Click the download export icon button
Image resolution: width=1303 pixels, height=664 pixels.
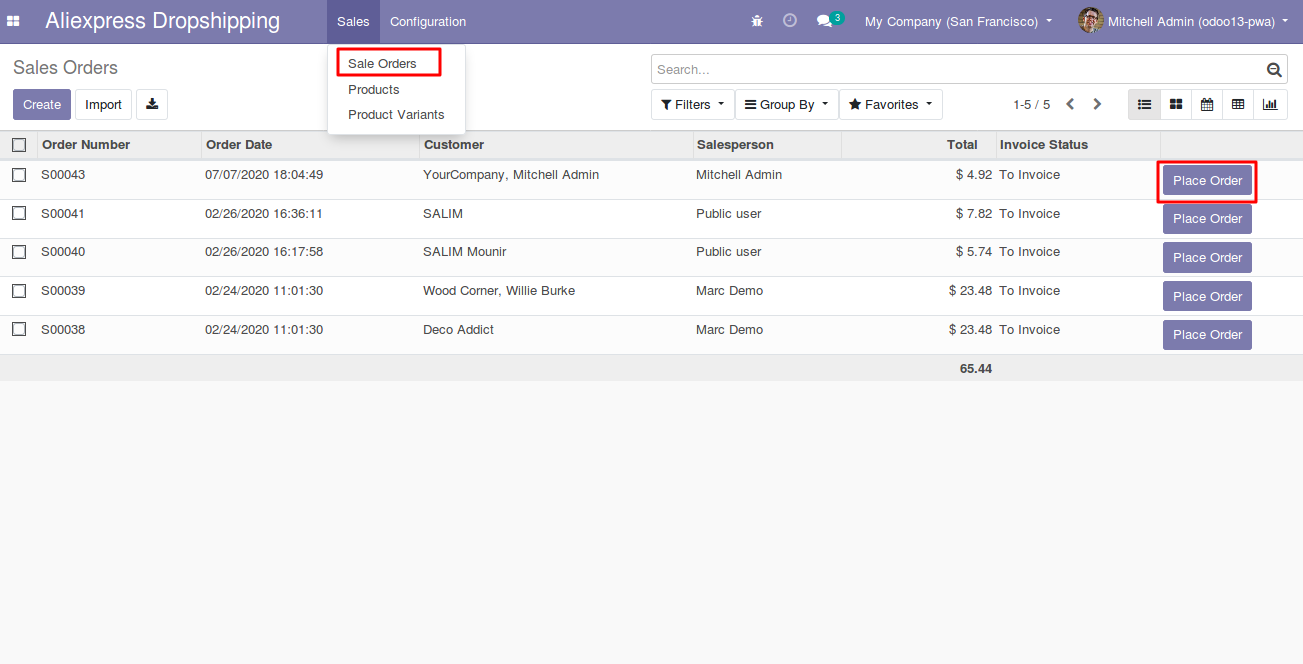[x=152, y=104]
